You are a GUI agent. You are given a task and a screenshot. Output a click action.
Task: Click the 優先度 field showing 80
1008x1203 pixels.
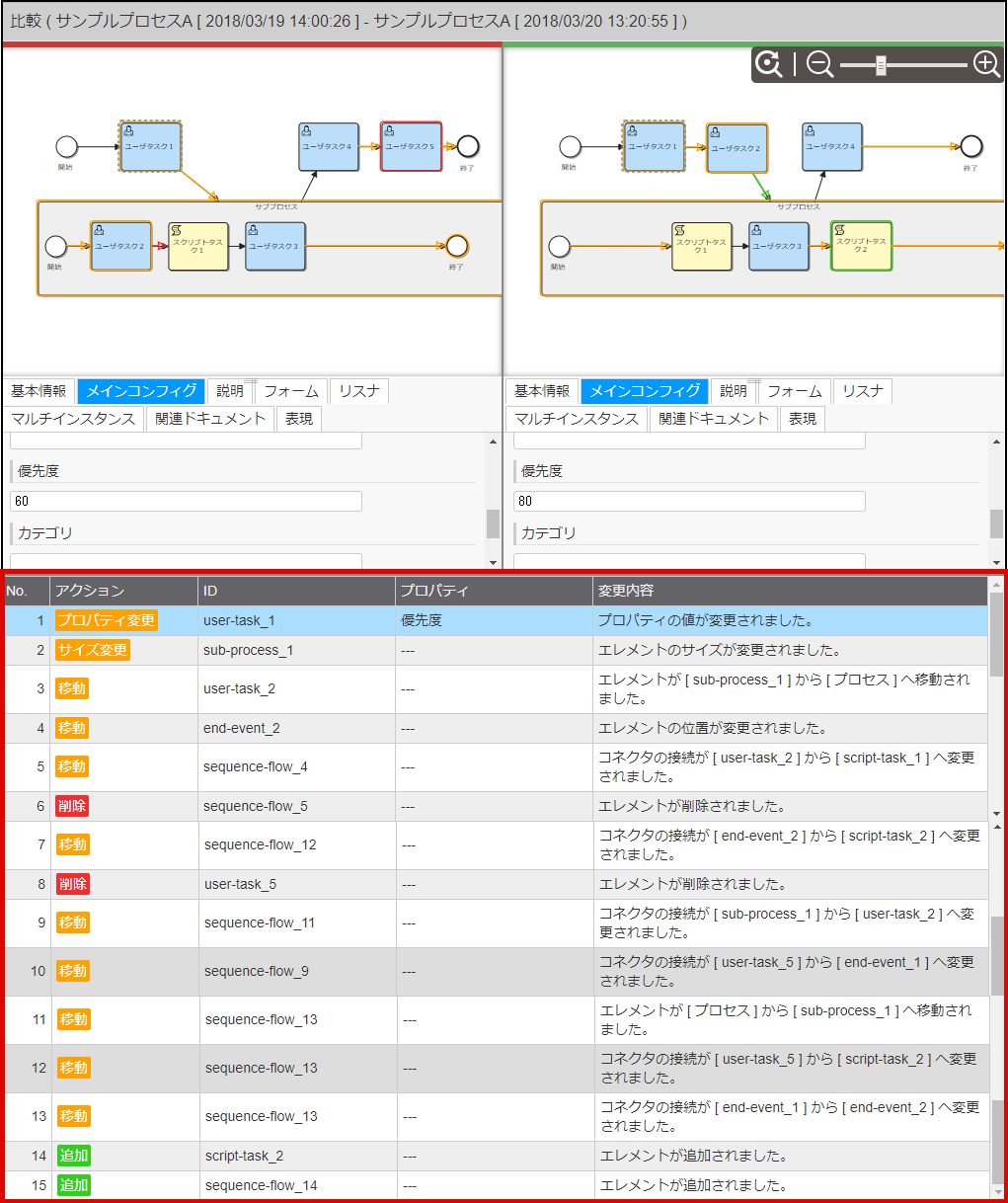pyautogui.click(x=689, y=501)
